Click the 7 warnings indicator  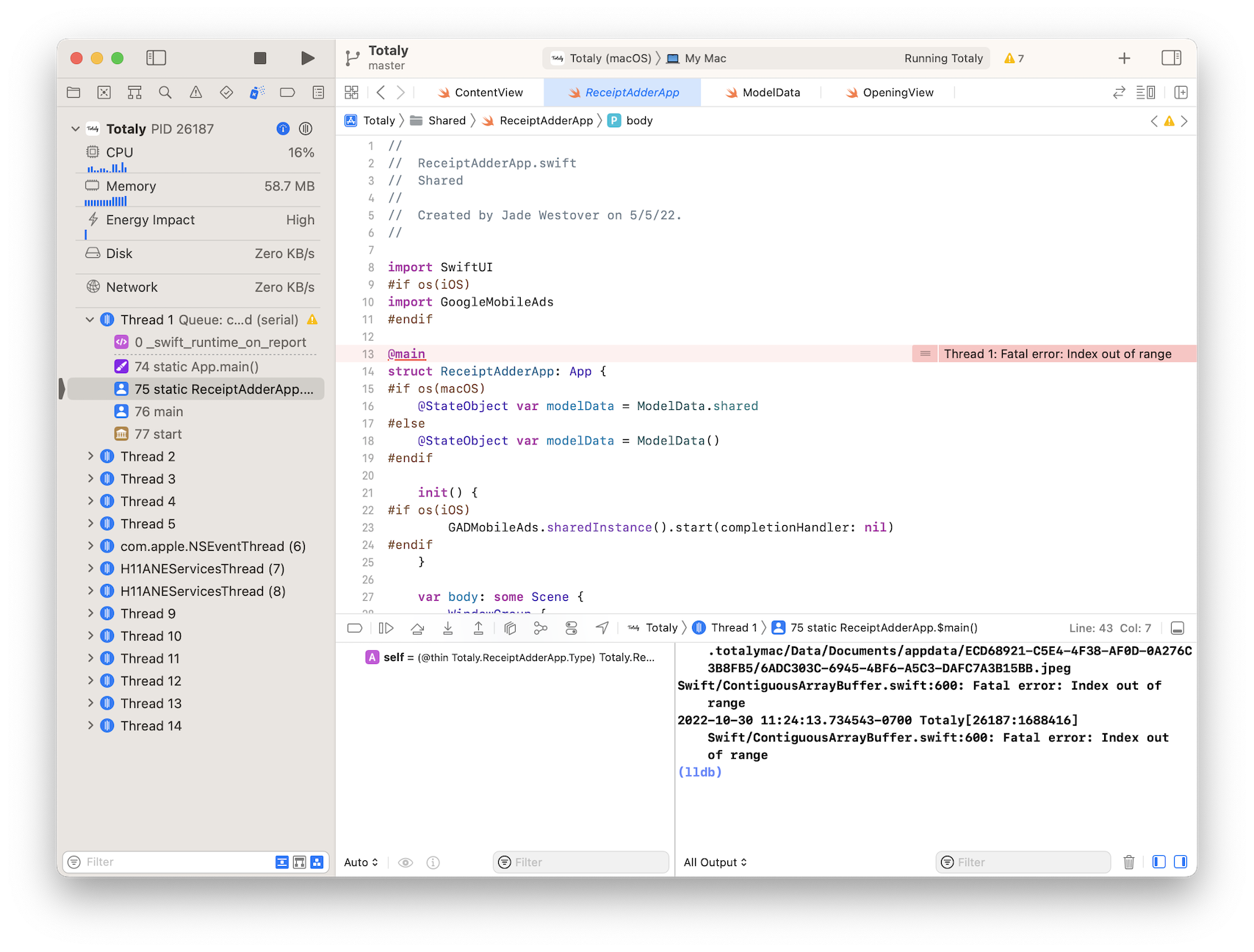[x=1015, y=59]
